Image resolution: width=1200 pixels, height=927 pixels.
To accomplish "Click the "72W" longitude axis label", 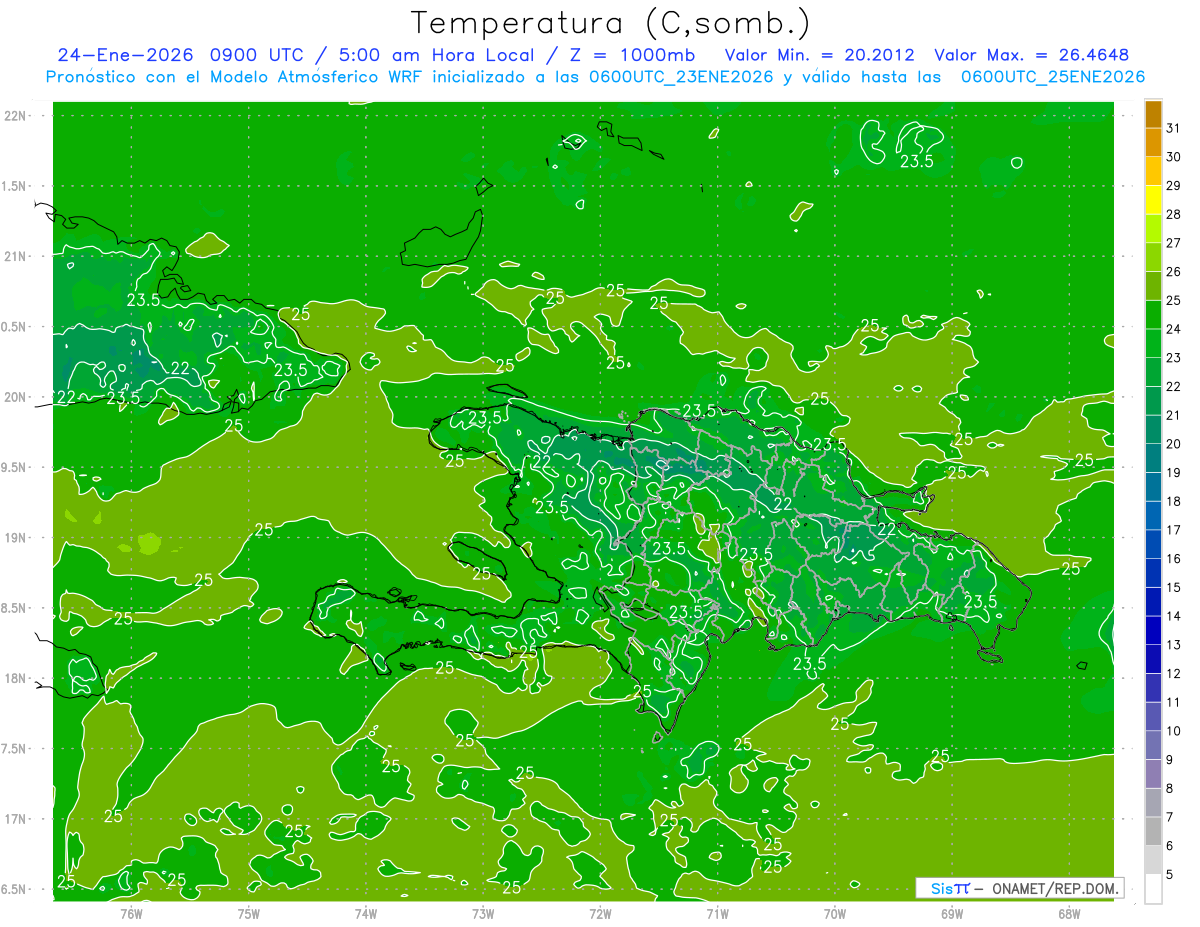I will [x=601, y=913].
